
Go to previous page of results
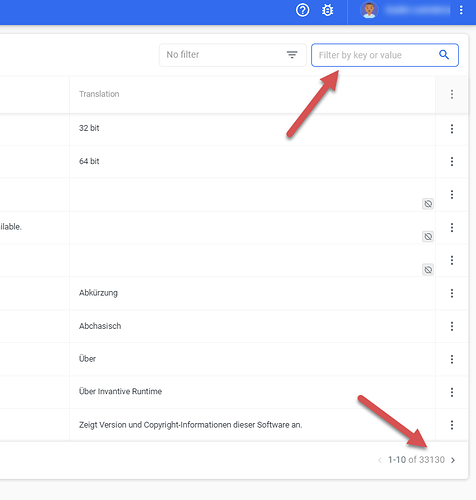380,460
